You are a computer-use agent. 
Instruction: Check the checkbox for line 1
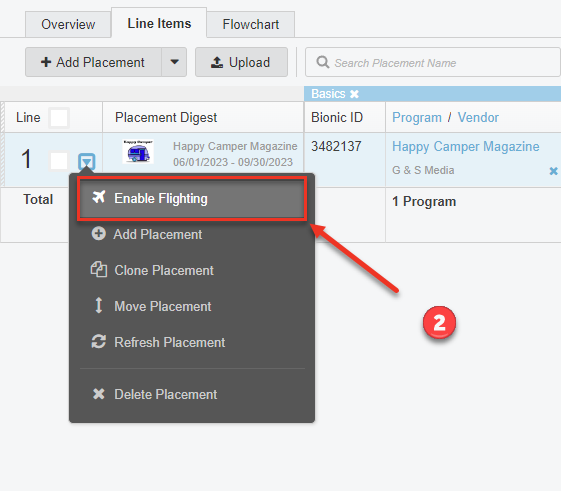click(x=59, y=161)
